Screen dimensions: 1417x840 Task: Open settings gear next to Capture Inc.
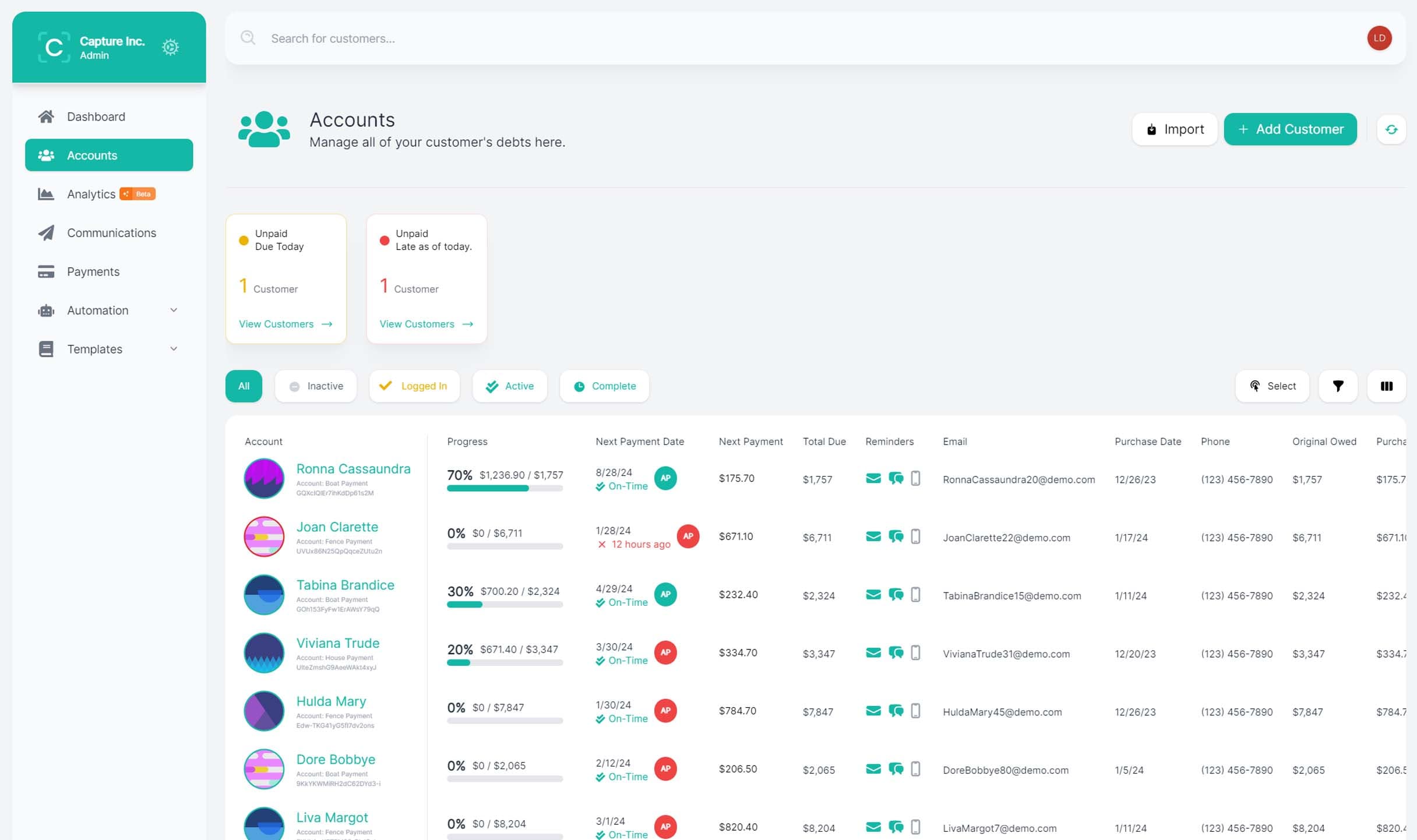170,47
